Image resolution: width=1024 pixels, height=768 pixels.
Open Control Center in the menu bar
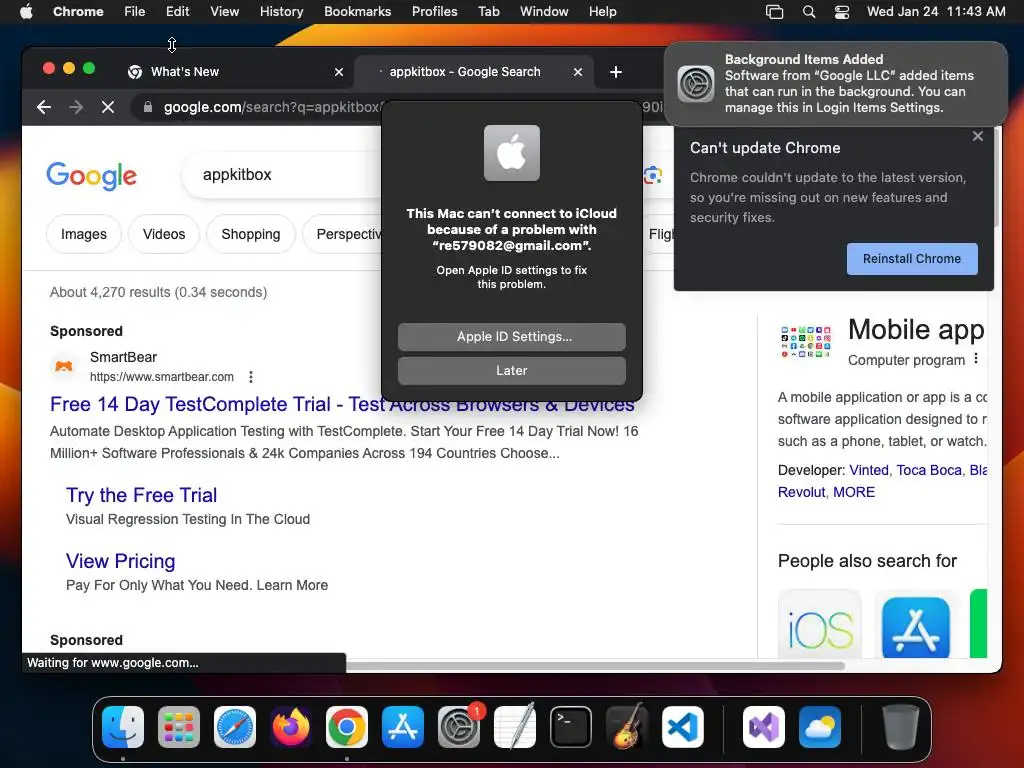point(842,12)
